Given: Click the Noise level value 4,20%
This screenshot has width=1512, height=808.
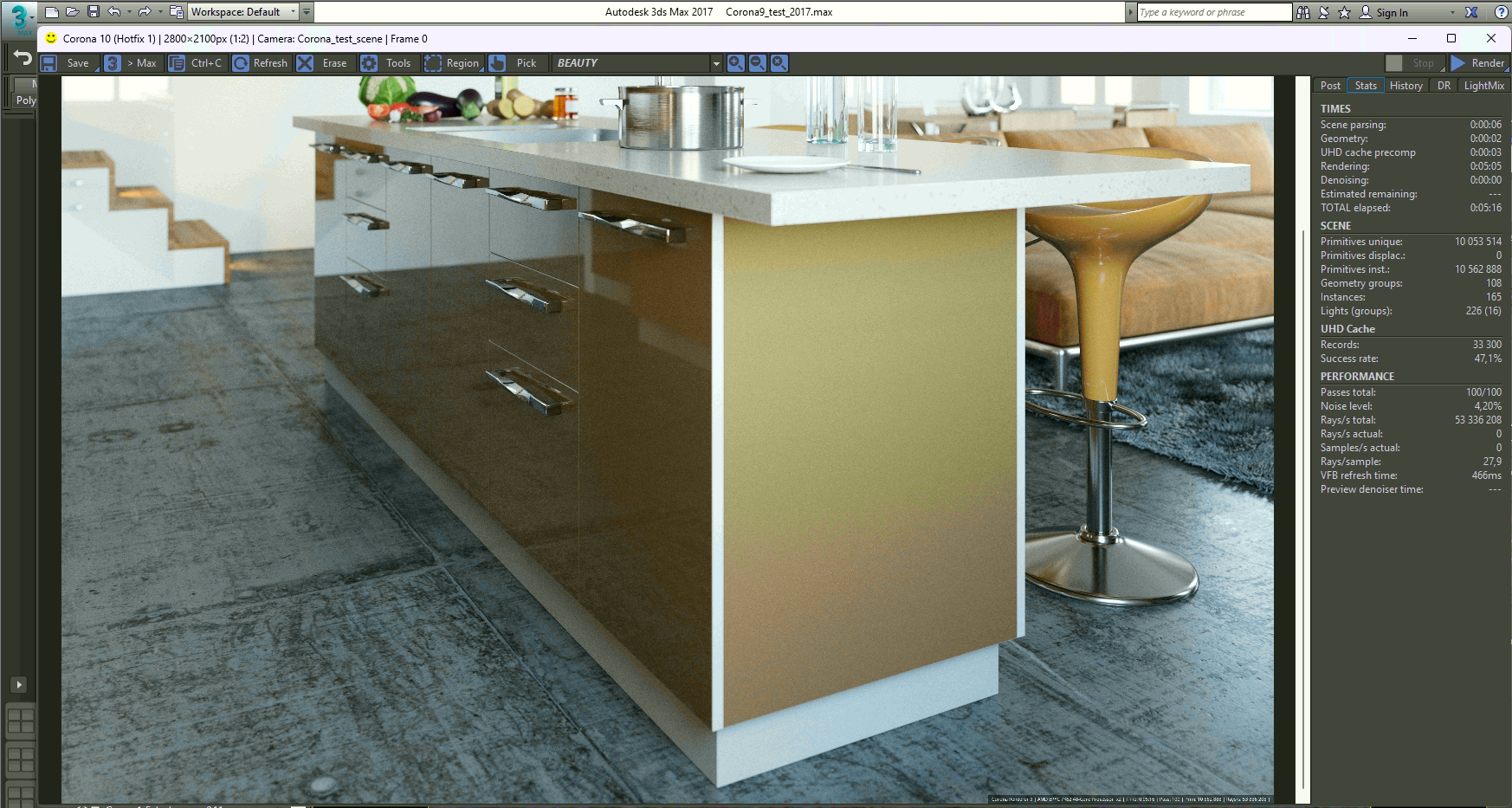Looking at the screenshot, I should click(1488, 406).
